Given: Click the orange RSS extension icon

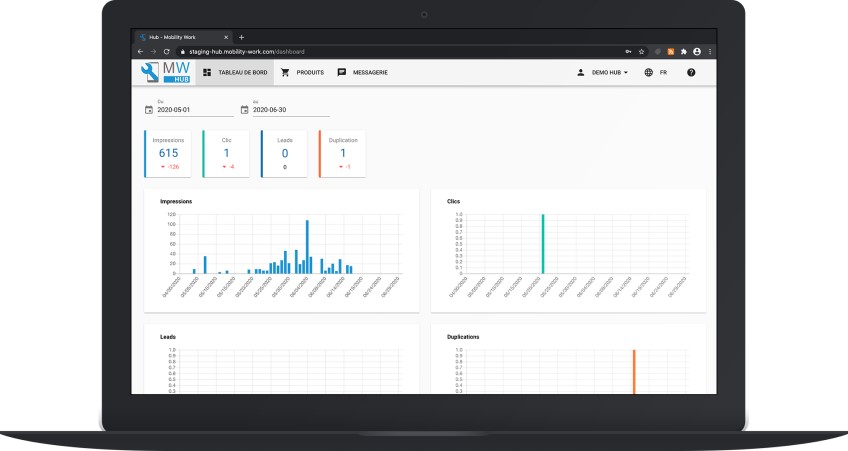Looking at the screenshot, I should [671, 51].
